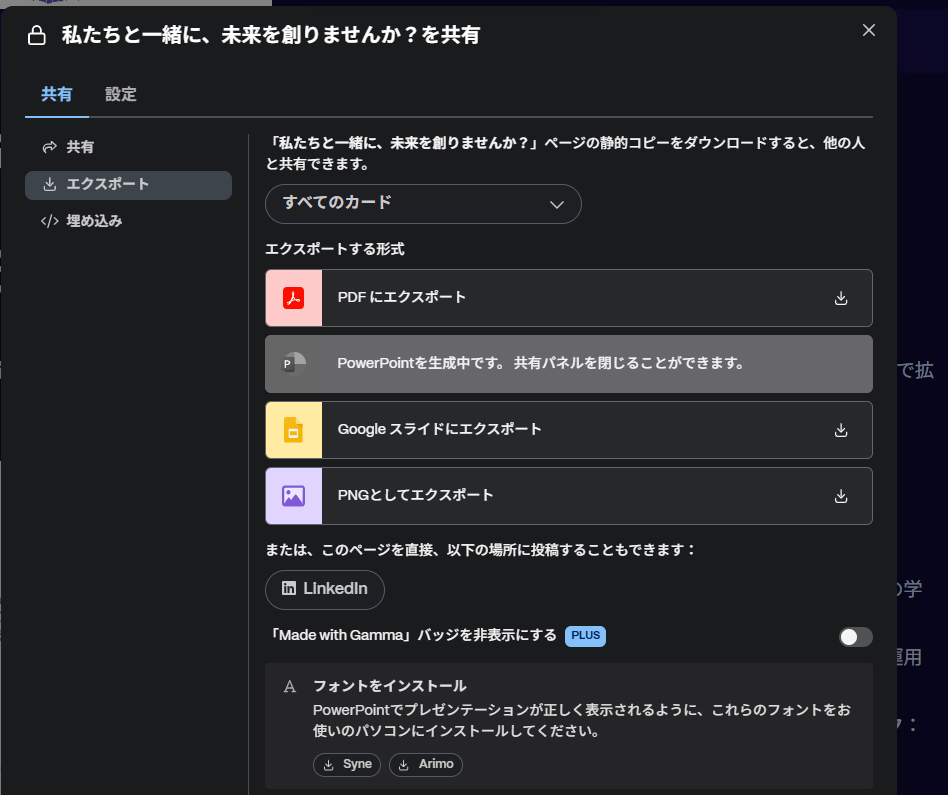This screenshot has height=795, width=948.
Task: Click the PNG export purple image icon
Action: [293, 496]
